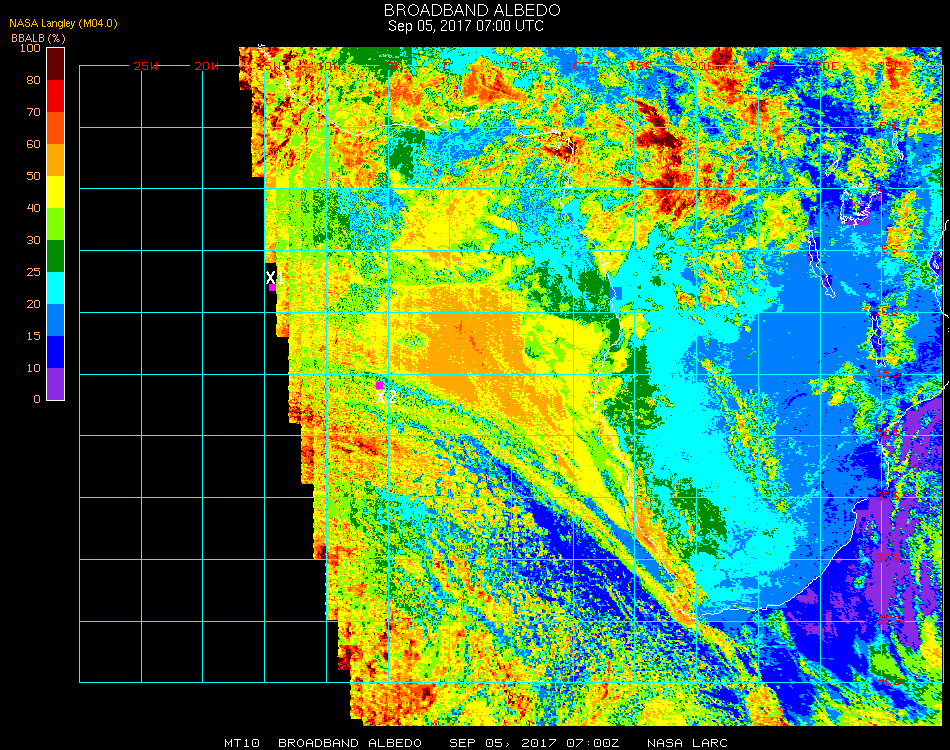Click the legend tick value '40'
Image resolution: width=950 pixels, height=750 pixels.
tap(33, 208)
